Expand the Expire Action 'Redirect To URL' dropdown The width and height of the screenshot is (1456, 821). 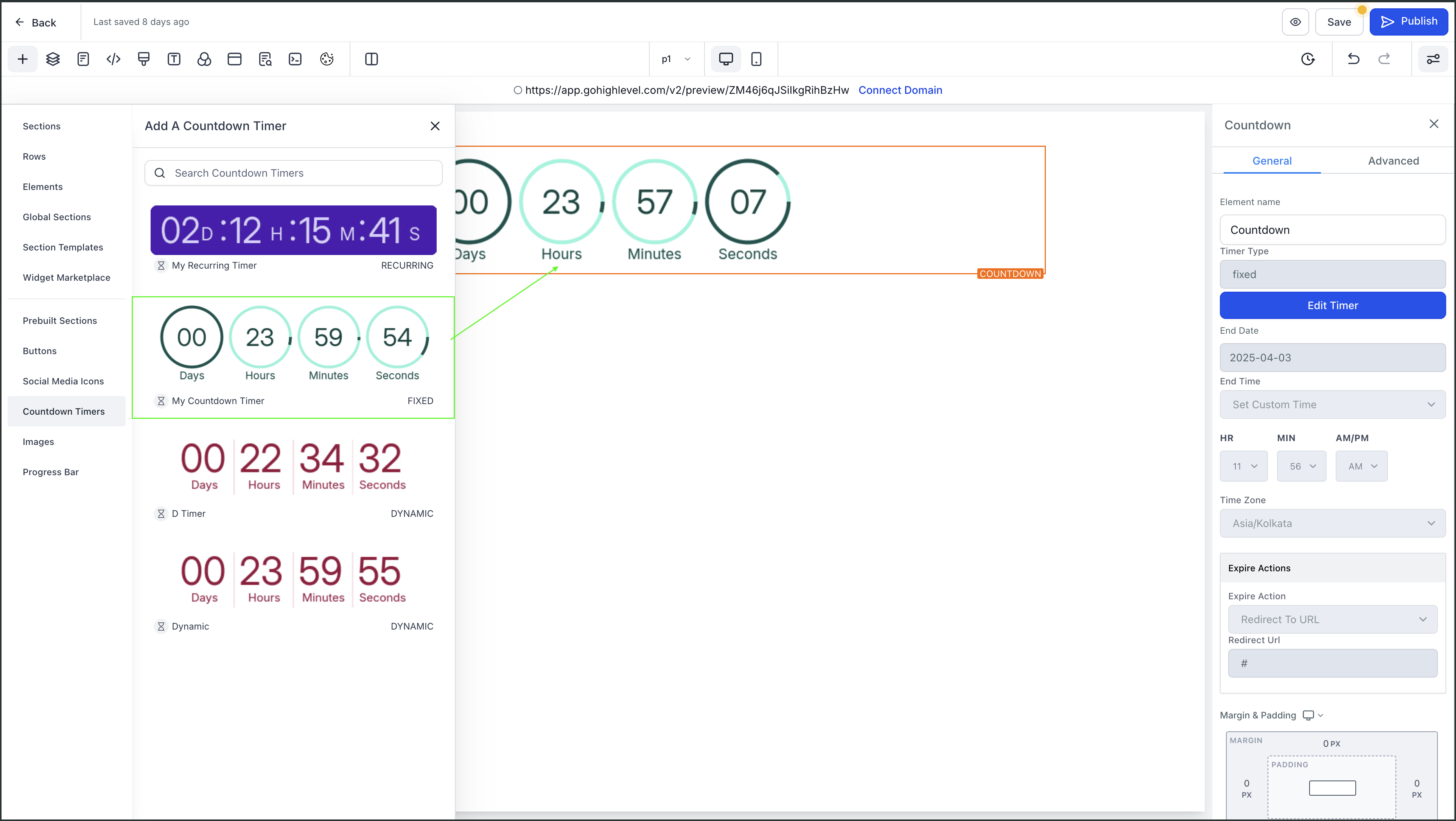(1332, 619)
